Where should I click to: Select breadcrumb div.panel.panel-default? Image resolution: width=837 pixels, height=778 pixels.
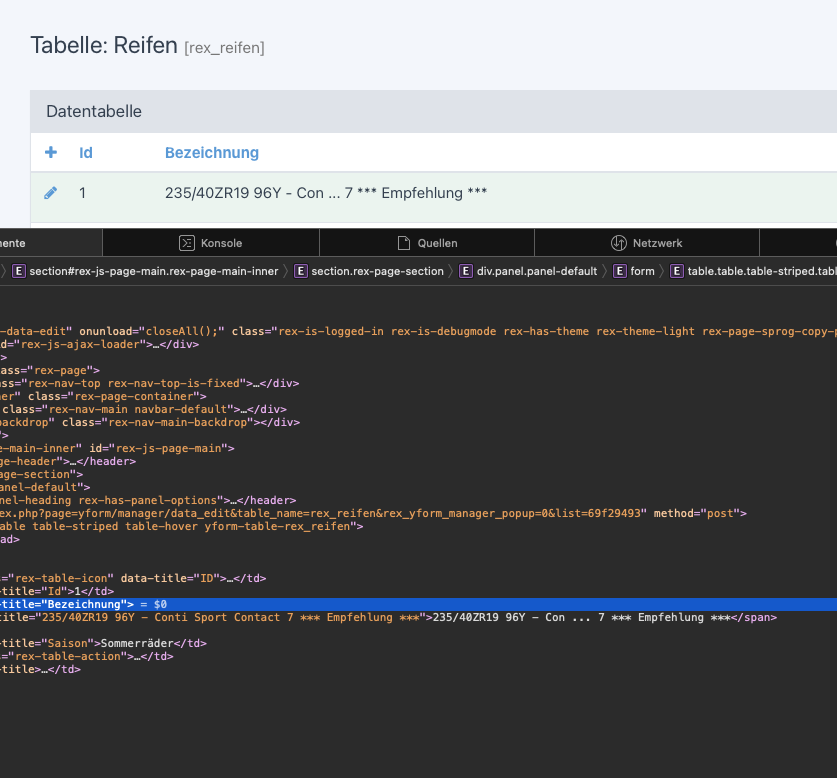point(528,271)
